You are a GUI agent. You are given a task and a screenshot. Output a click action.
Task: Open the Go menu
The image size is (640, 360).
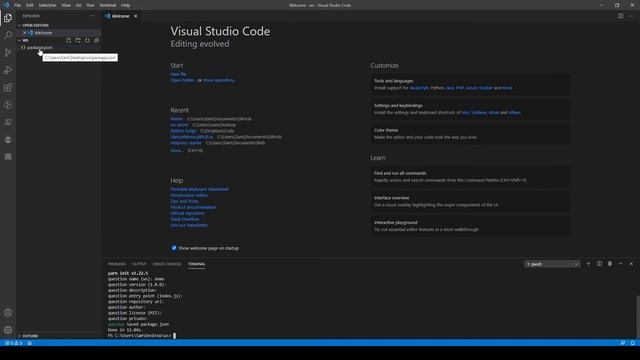coord(79,5)
